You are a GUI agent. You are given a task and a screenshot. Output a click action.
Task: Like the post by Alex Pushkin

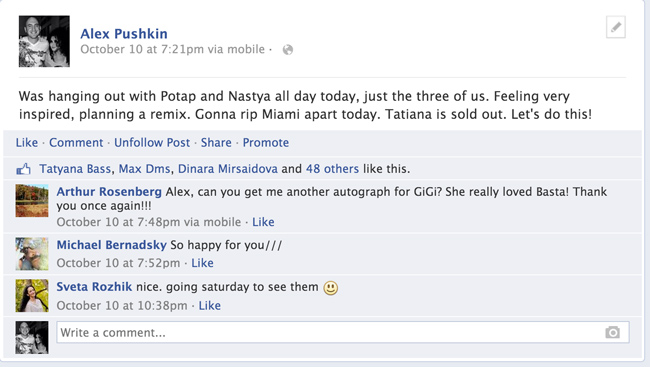(27, 143)
